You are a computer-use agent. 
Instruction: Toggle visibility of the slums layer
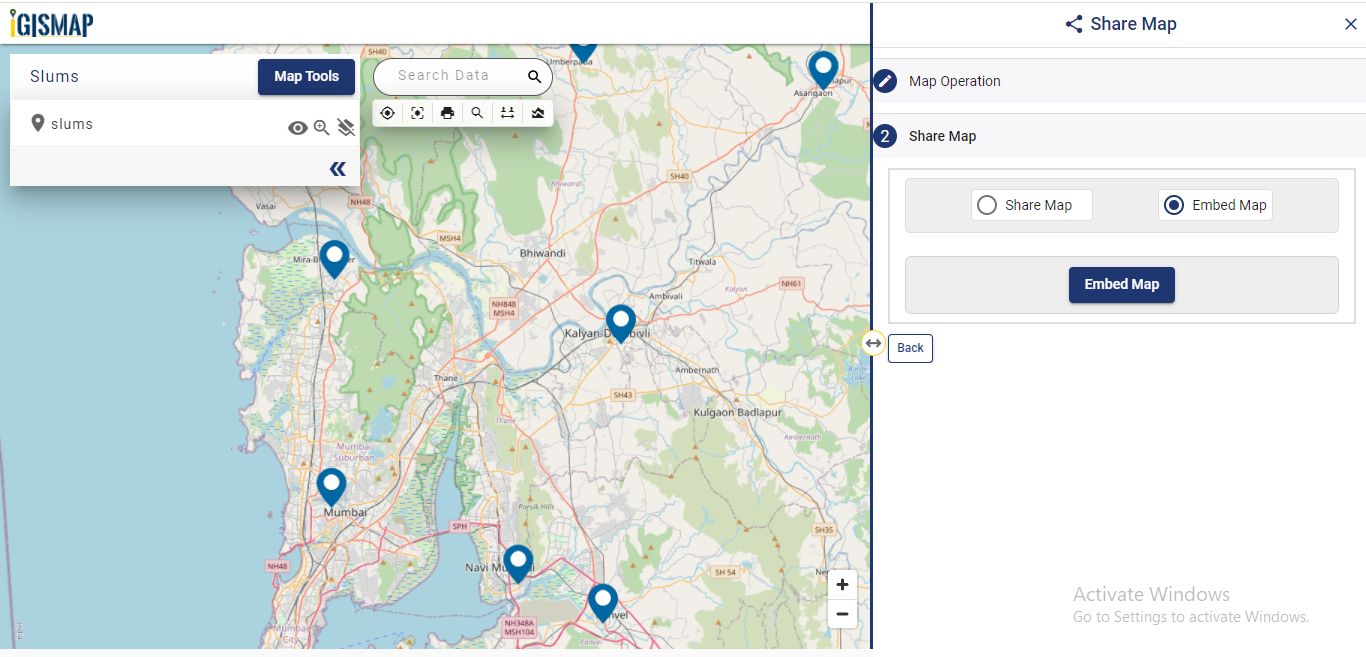(297, 127)
